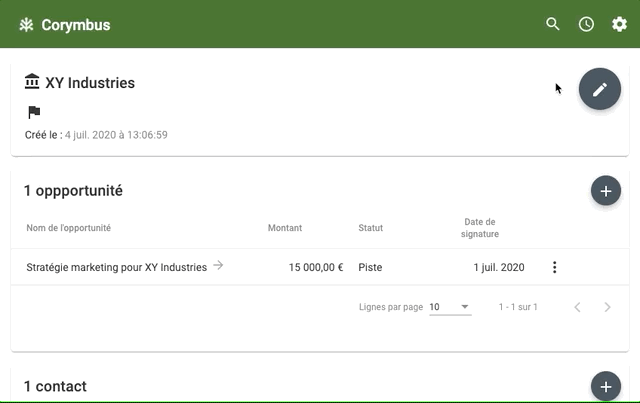Add a new contact with the plus button
Viewport: 640px width, 403px height.
point(606,386)
